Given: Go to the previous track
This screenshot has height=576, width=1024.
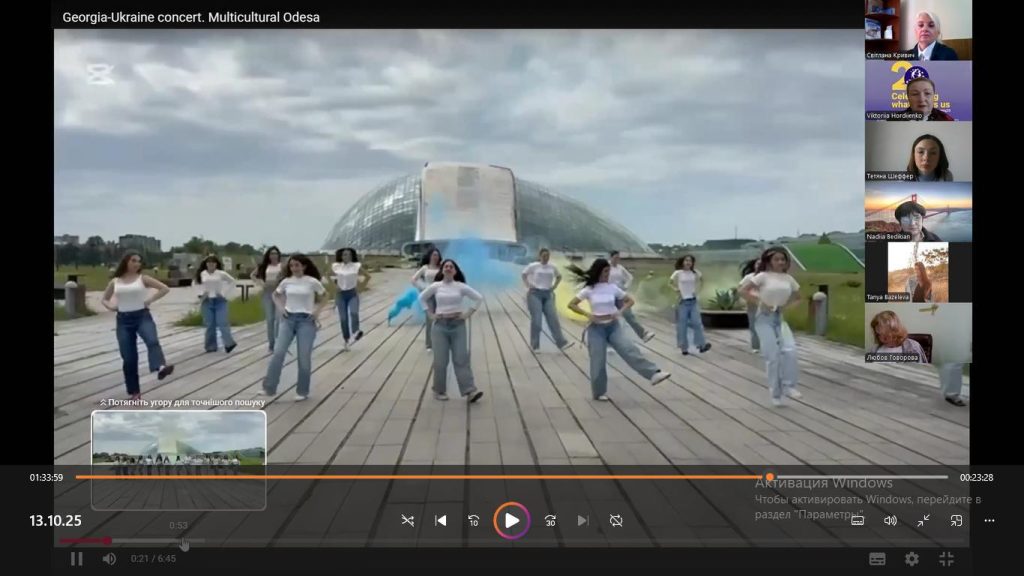Looking at the screenshot, I should coord(440,520).
